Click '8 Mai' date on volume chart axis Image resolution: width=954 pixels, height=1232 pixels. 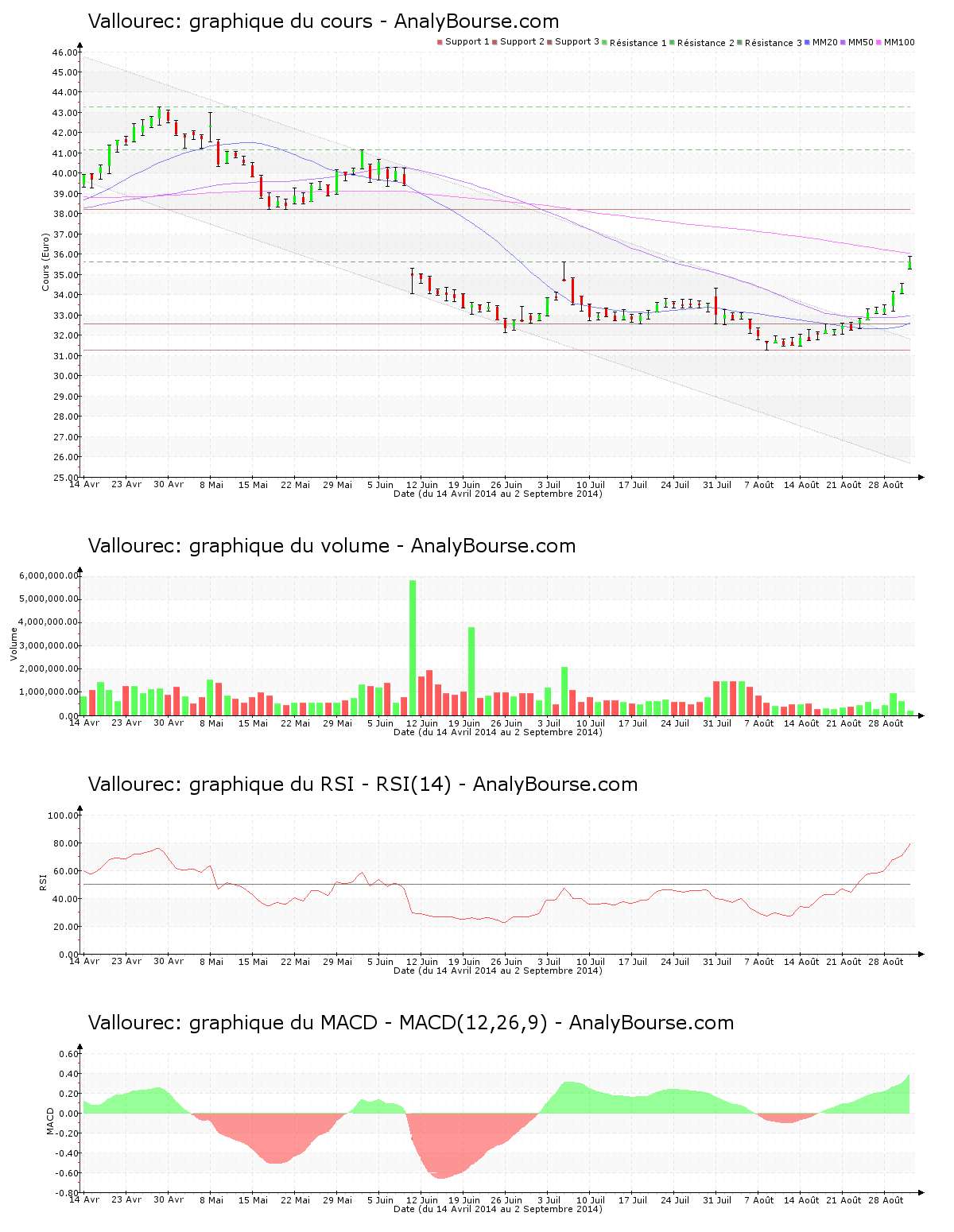211,723
